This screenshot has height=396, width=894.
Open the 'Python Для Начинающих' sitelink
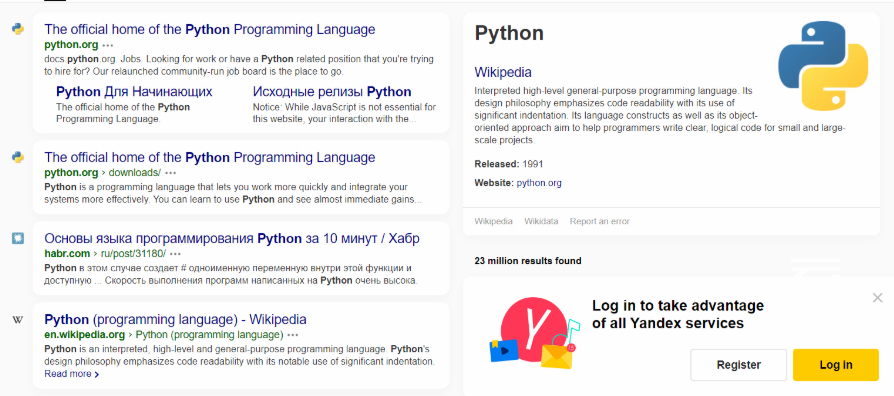pos(134,92)
